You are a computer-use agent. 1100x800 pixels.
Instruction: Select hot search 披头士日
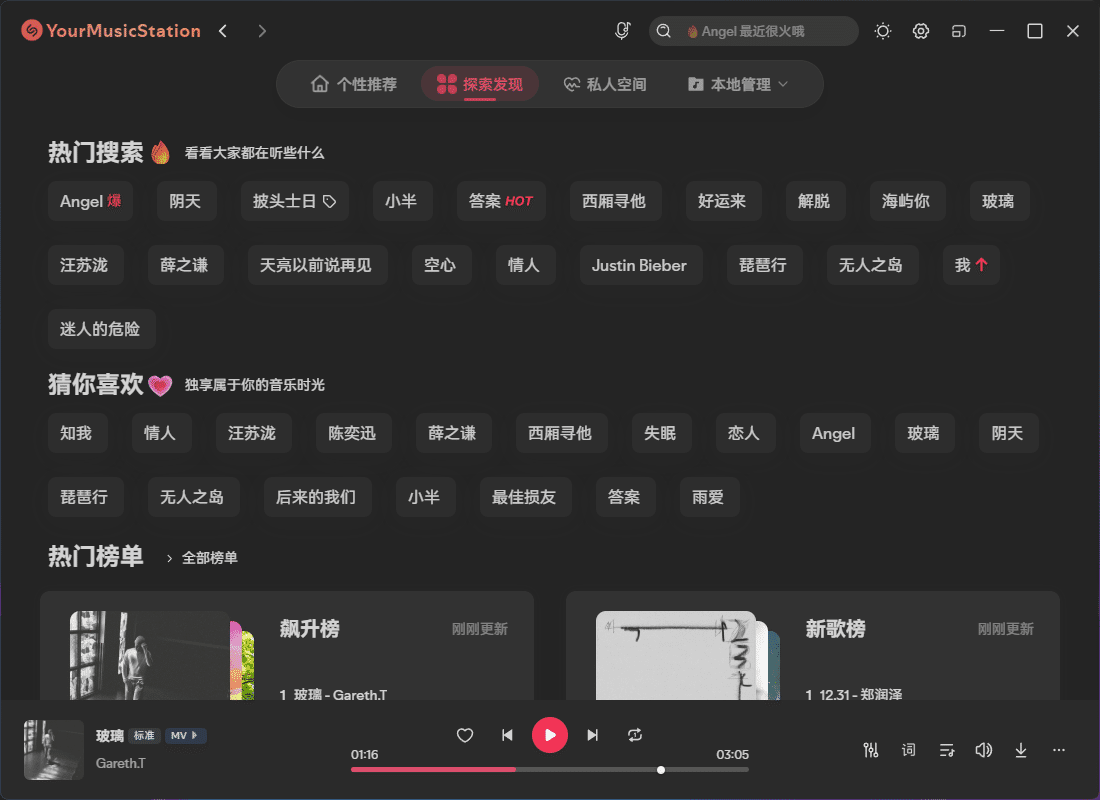(x=295, y=201)
